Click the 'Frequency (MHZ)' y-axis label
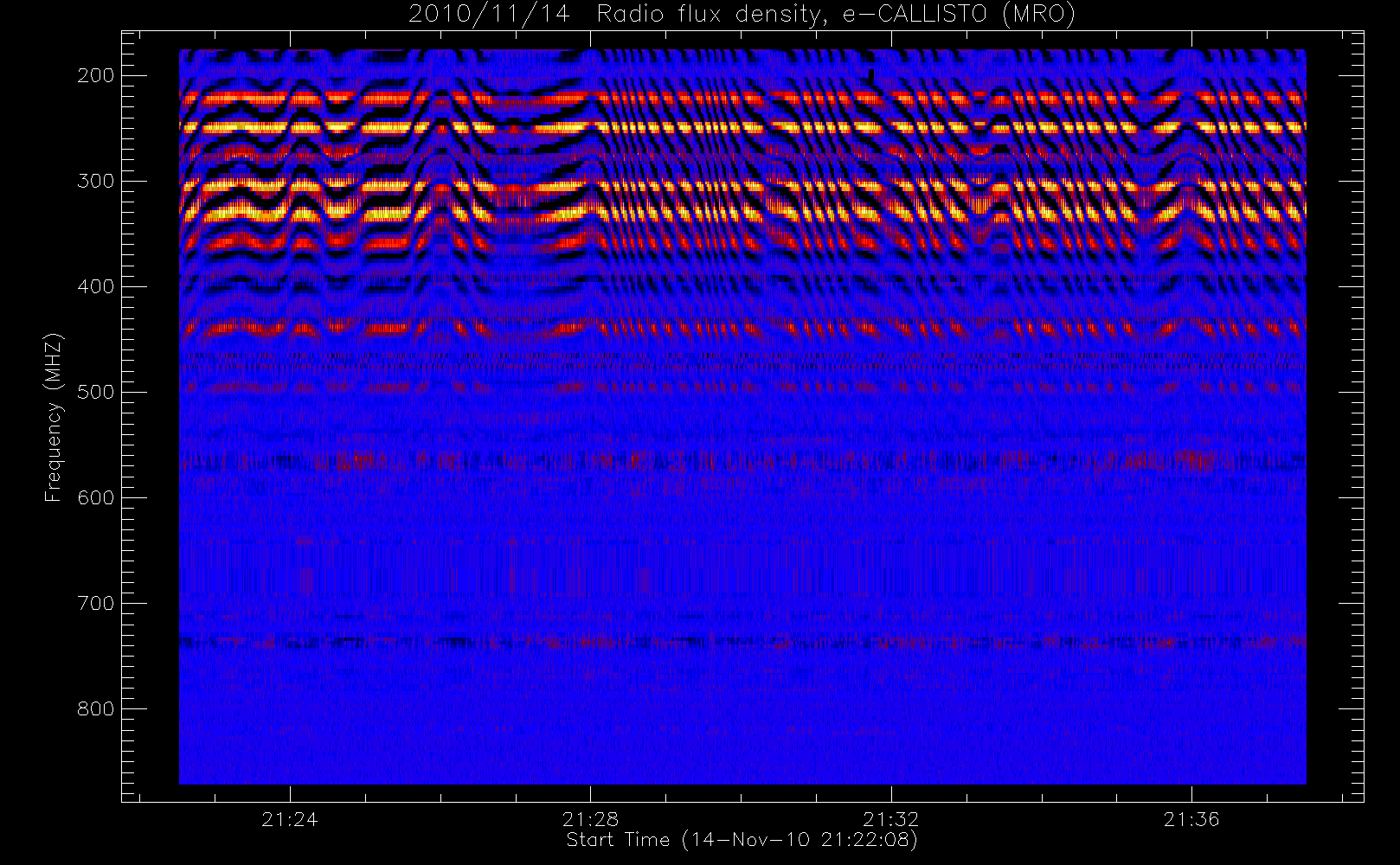Image resolution: width=1400 pixels, height=865 pixels. pos(54,418)
